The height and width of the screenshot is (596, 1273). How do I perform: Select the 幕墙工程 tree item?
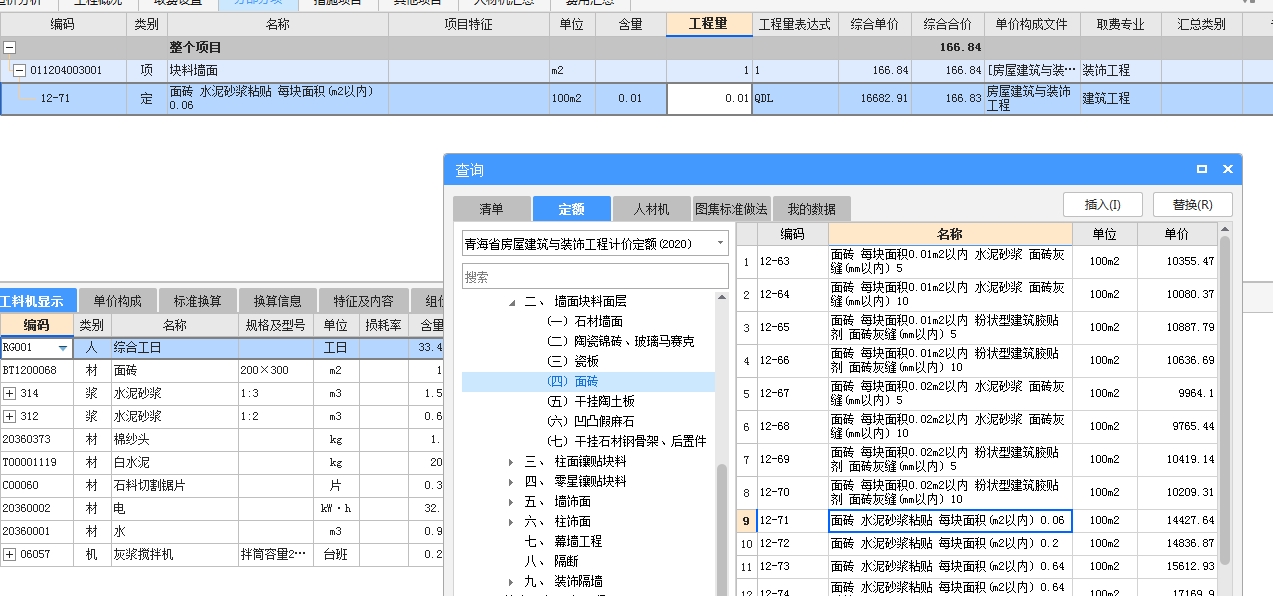click(564, 542)
